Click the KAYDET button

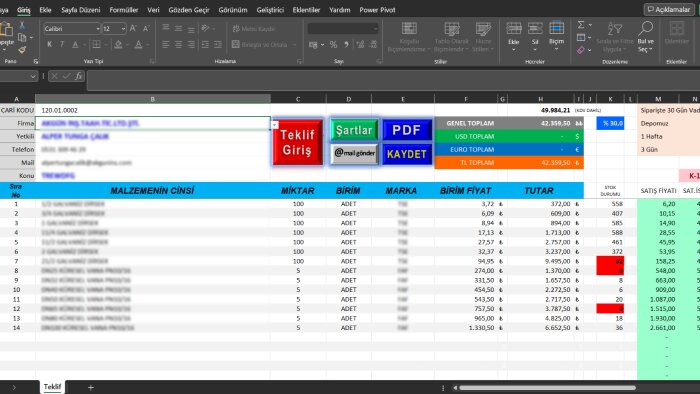tap(407, 154)
